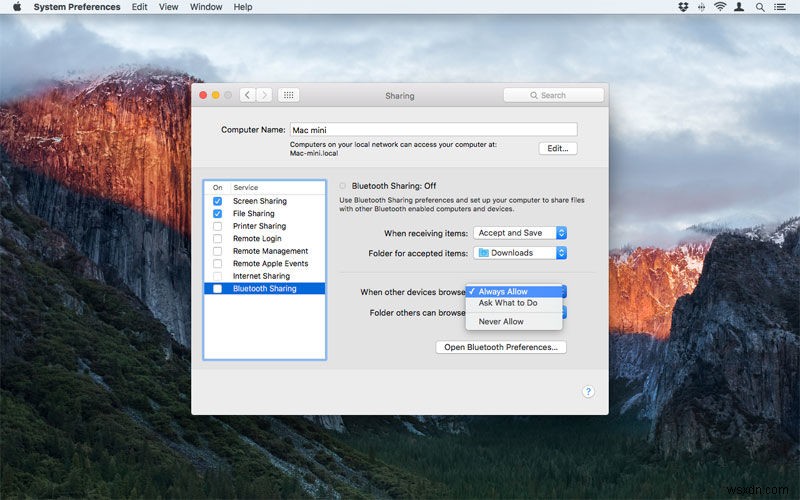Close the Sharing window with red button
The image size is (800, 500).
pos(203,95)
